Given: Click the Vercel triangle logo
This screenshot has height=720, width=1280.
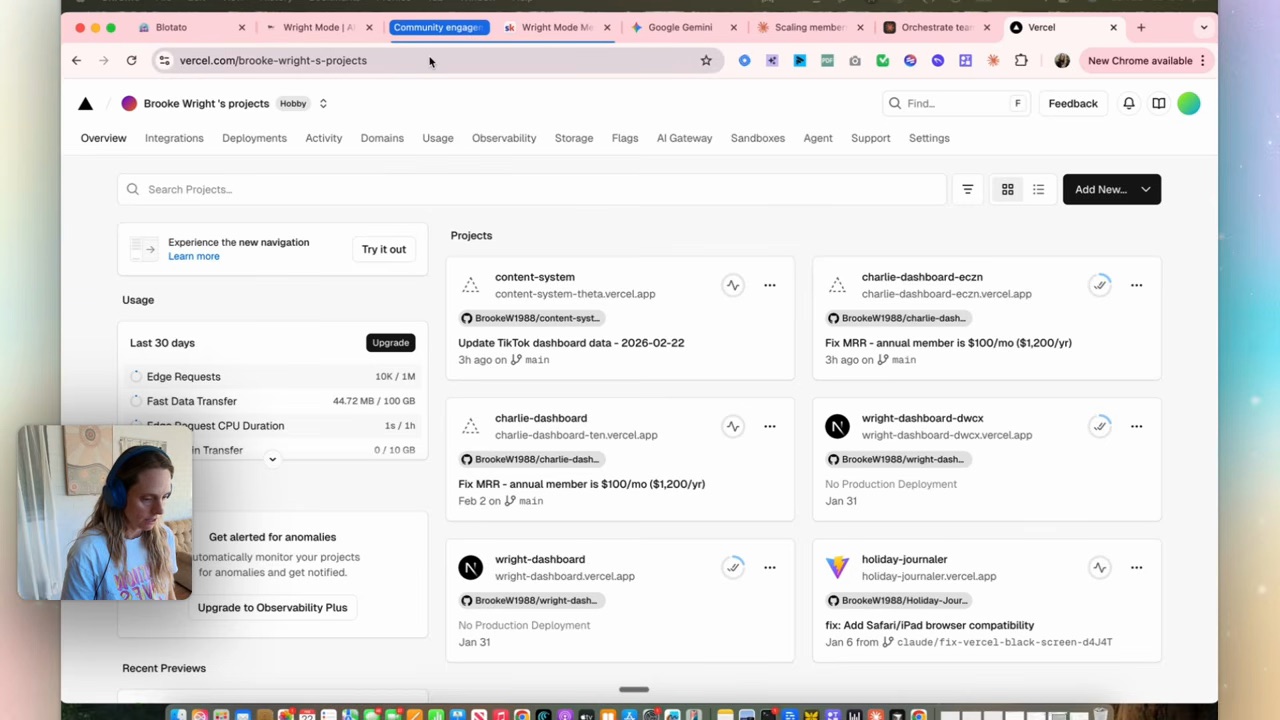Looking at the screenshot, I should coord(86,103).
